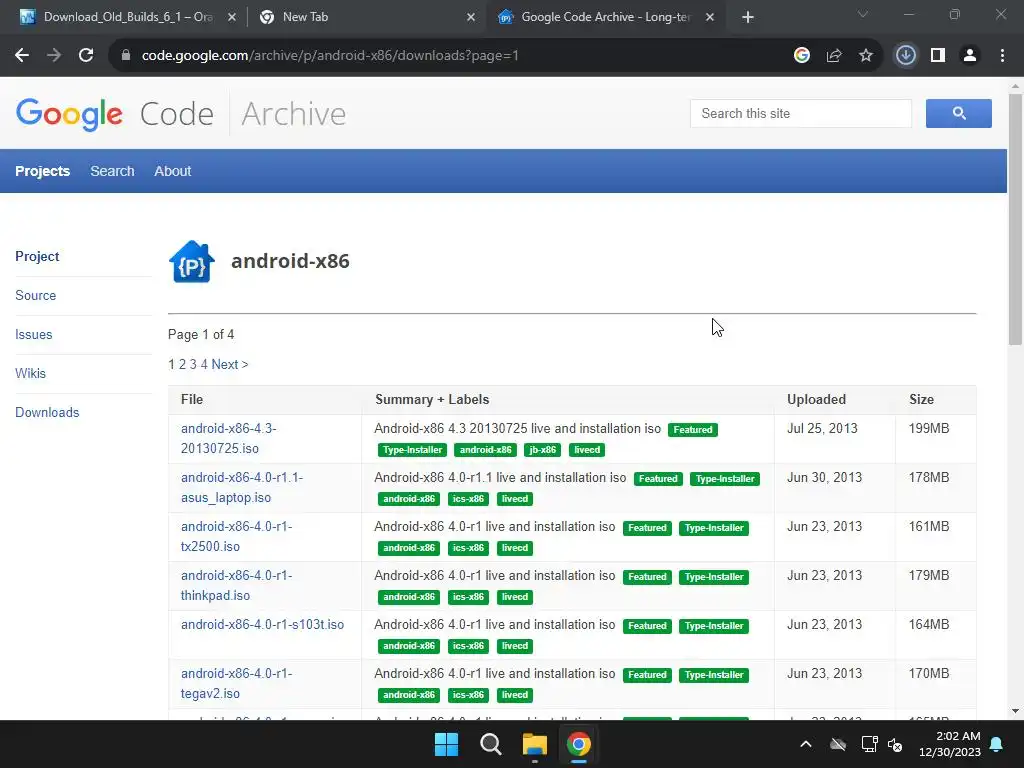Image resolution: width=1024 pixels, height=768 pixels.
Task: Show hidden tray icons chevron
Action: [x=806, y=744]
